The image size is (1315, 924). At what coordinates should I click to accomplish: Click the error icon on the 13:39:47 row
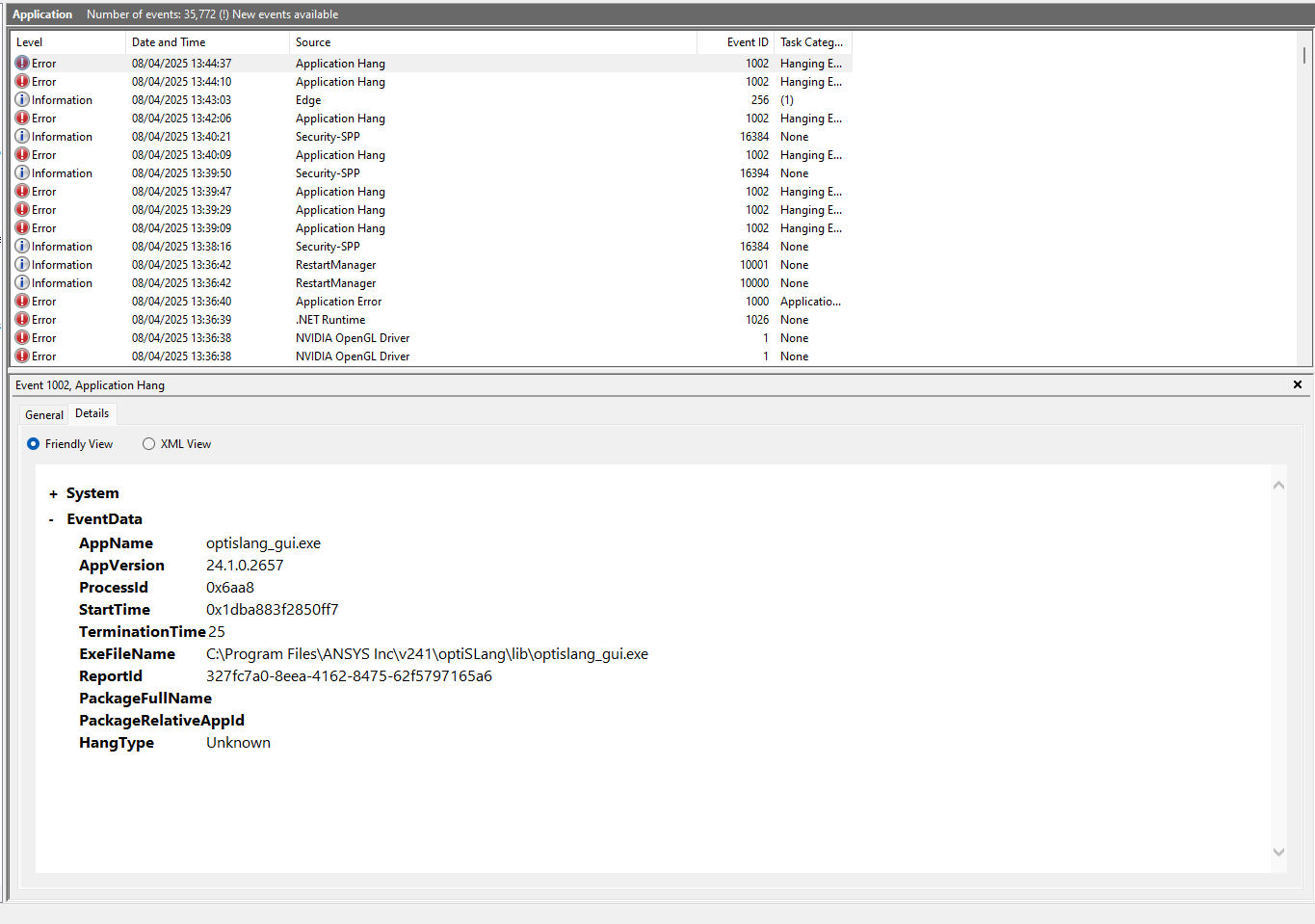[x=22, y=191]
